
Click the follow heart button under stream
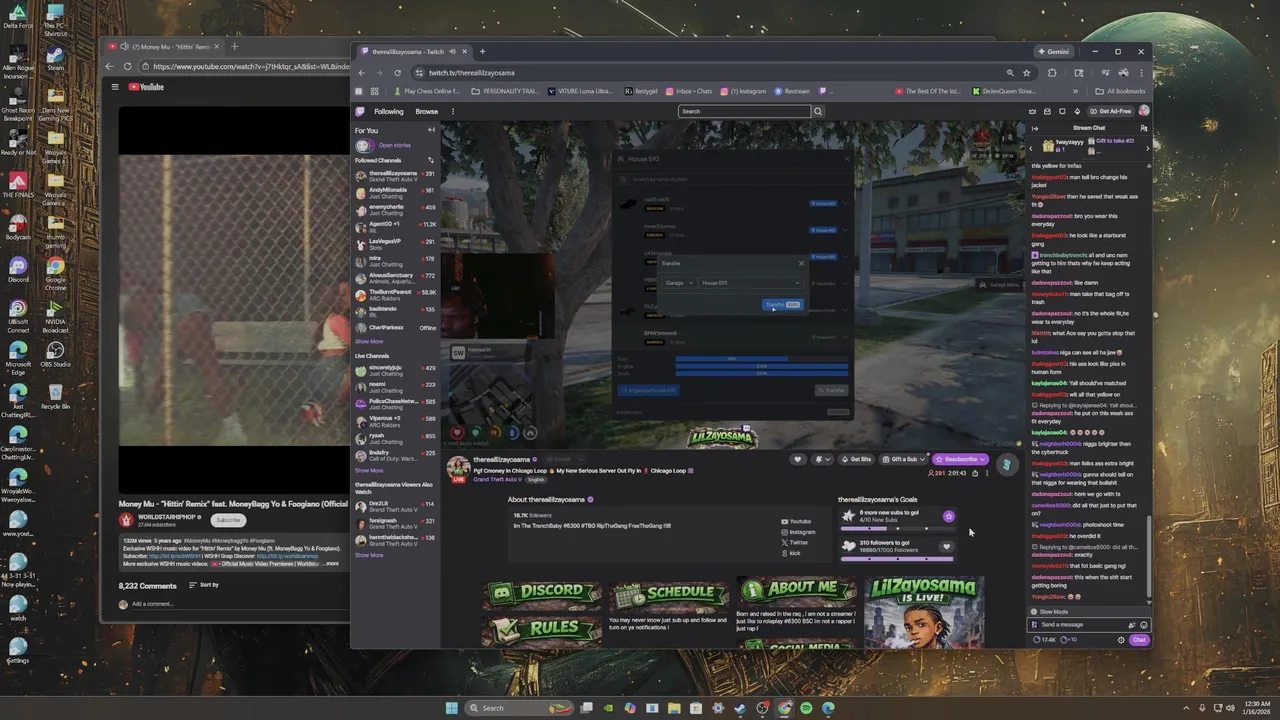(x=797, y=459)
